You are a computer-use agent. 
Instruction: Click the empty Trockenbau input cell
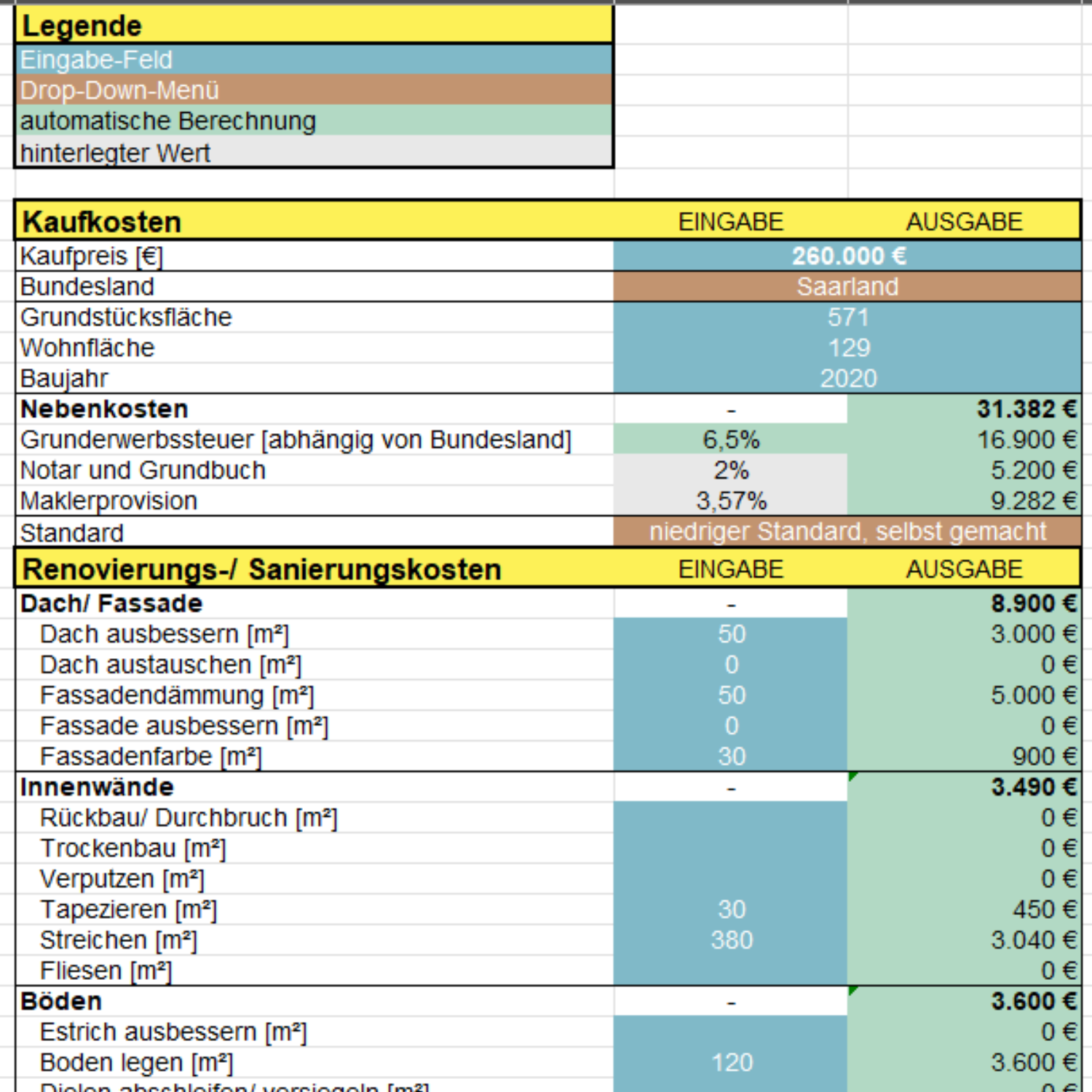(730, 848)
